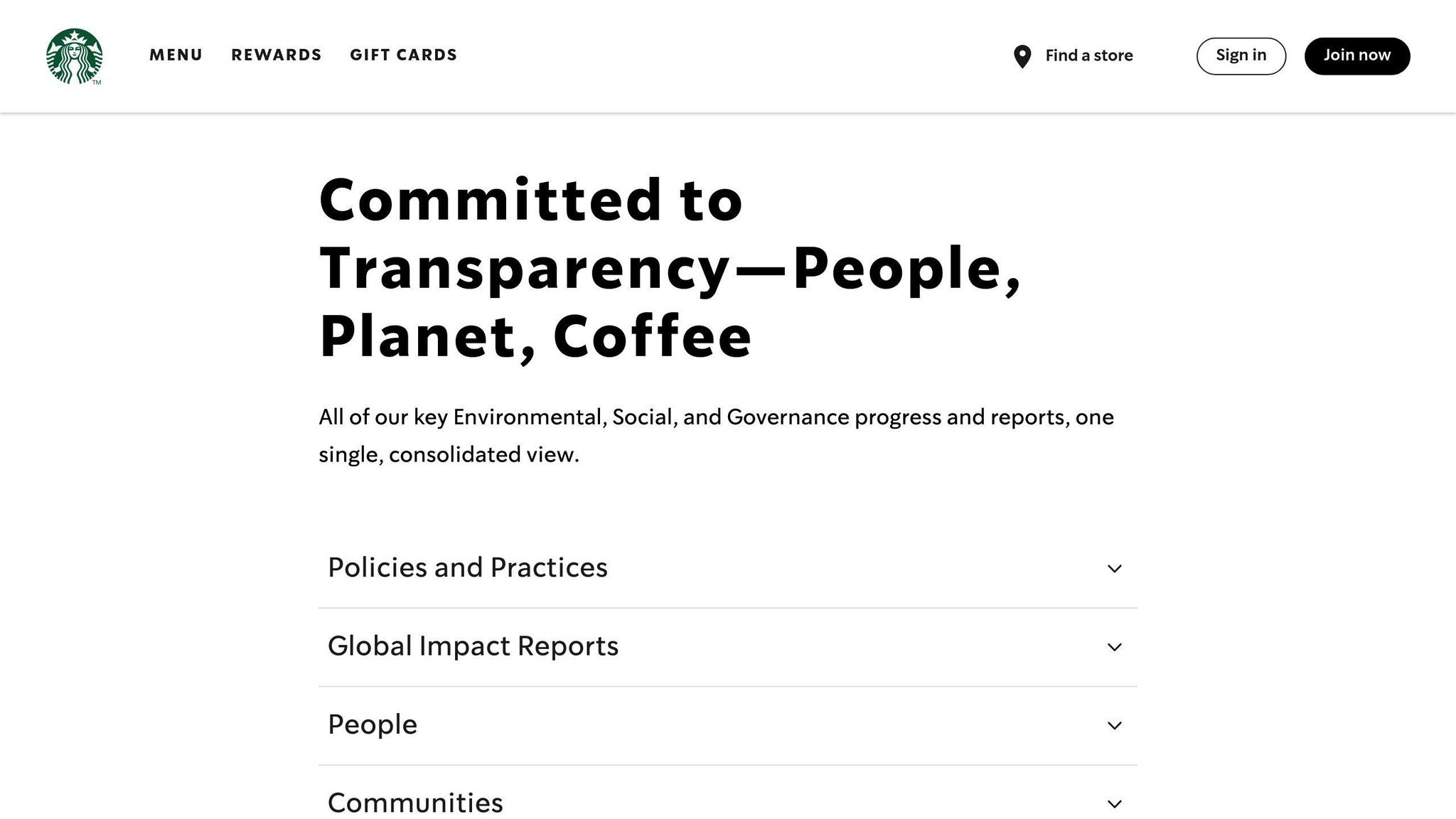Click the Starbucks siren logo
This screenshot has width=1456, height=819.
tap(74, 56)
